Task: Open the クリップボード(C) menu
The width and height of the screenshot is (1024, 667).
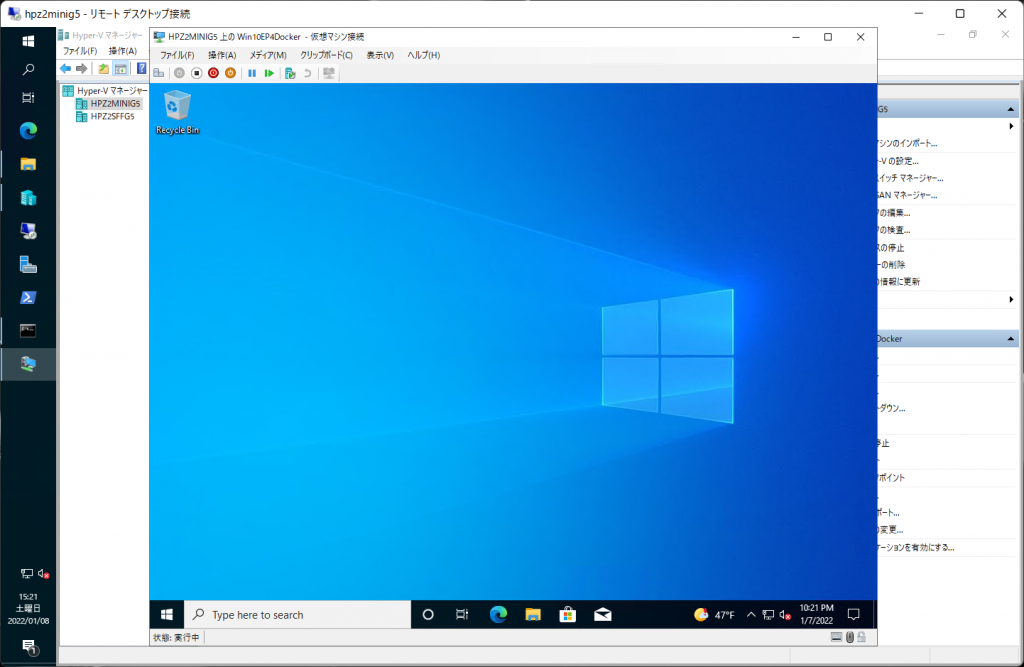Action: tap(326, 55)
